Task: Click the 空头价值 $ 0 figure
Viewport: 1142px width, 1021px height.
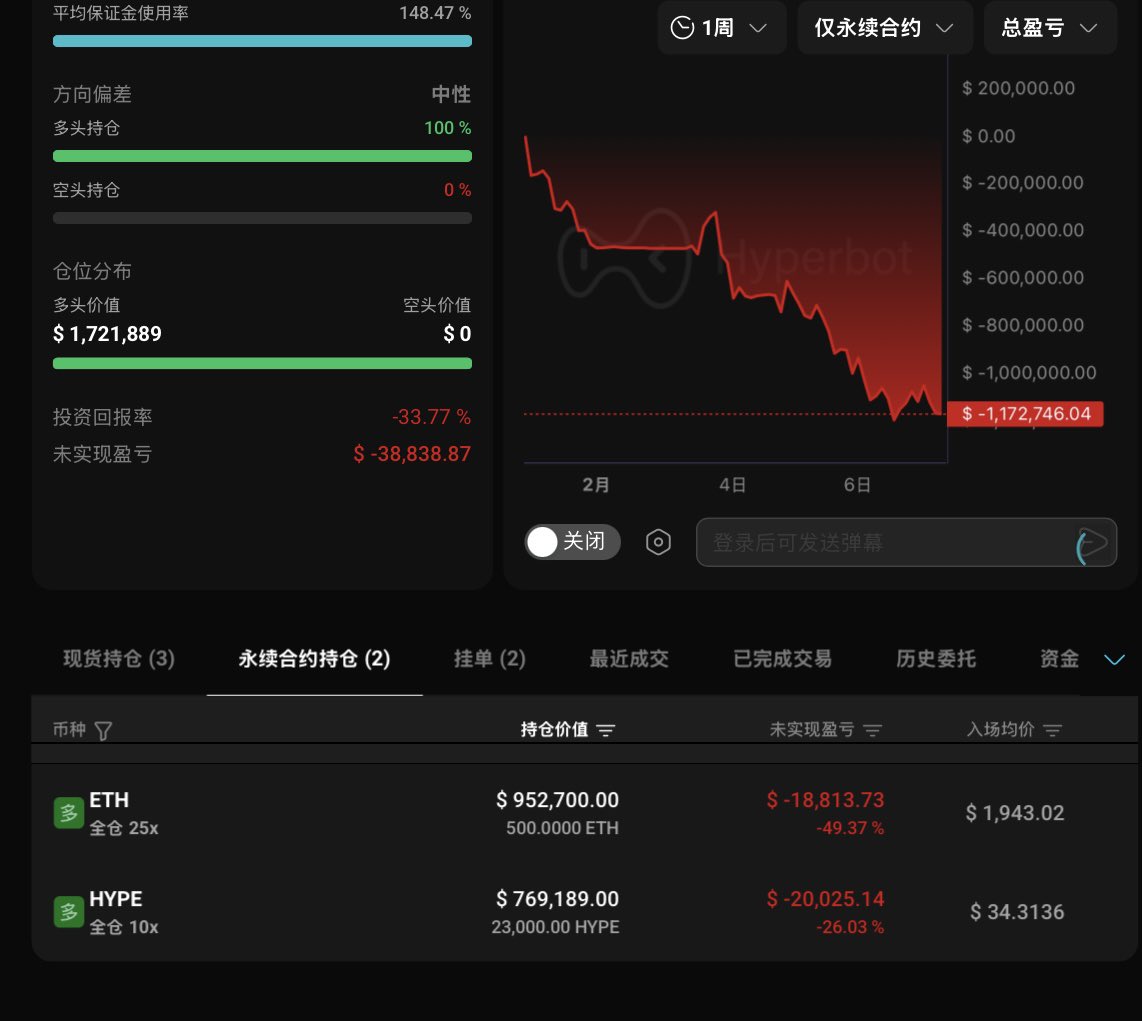Action: pyautogui.click(x=457, y=334)
